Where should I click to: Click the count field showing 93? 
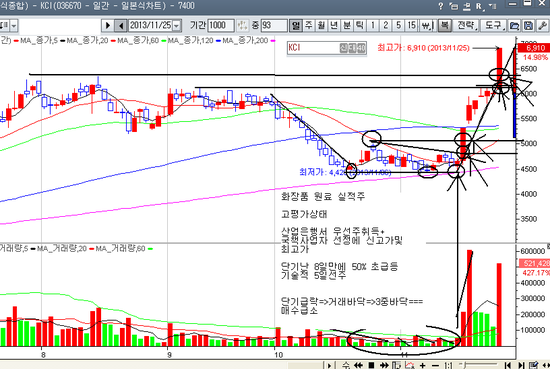pyautogui.click(x=274, y=26)
